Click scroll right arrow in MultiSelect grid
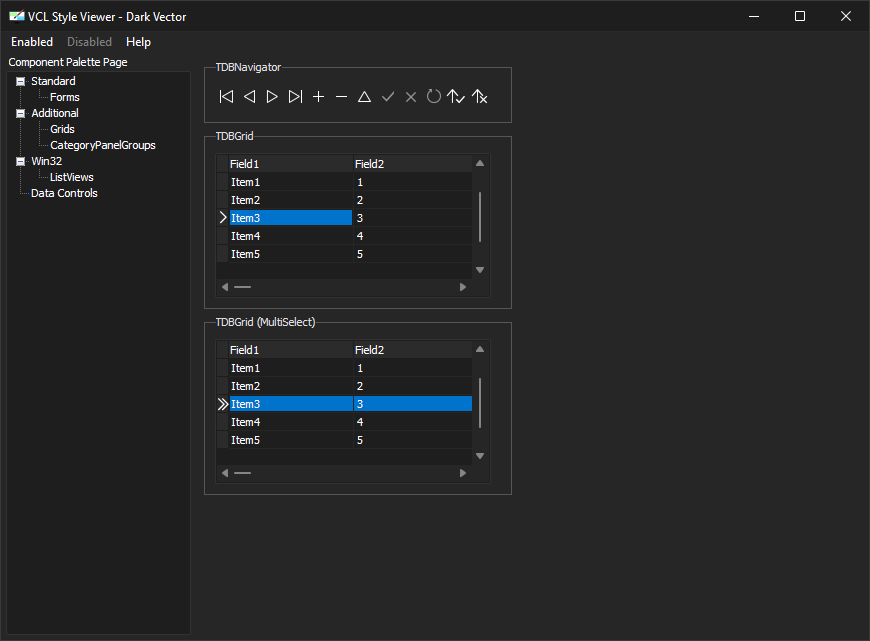 click(x=463, y=473)
